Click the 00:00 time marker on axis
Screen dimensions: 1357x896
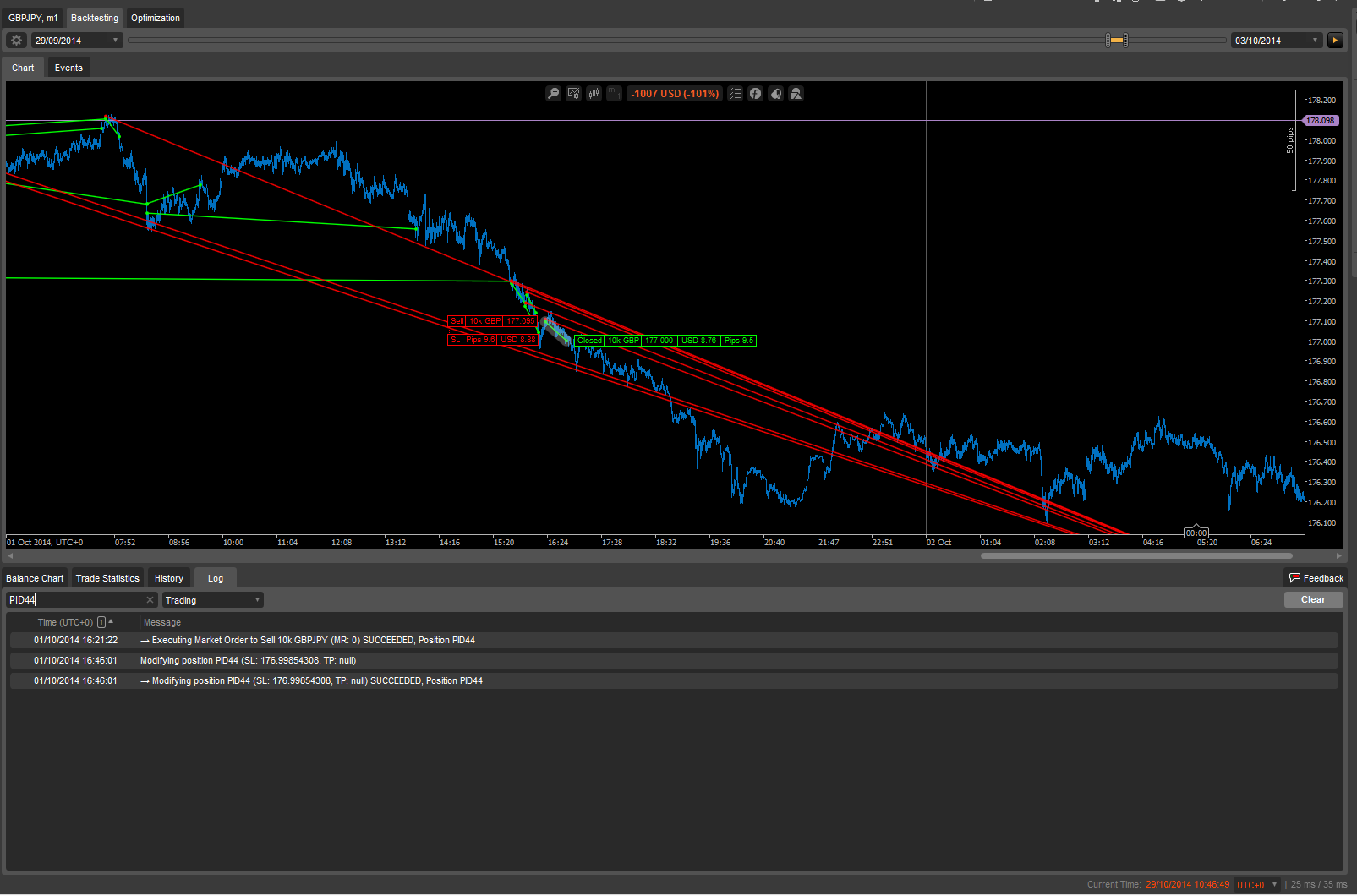point(1196,533)
